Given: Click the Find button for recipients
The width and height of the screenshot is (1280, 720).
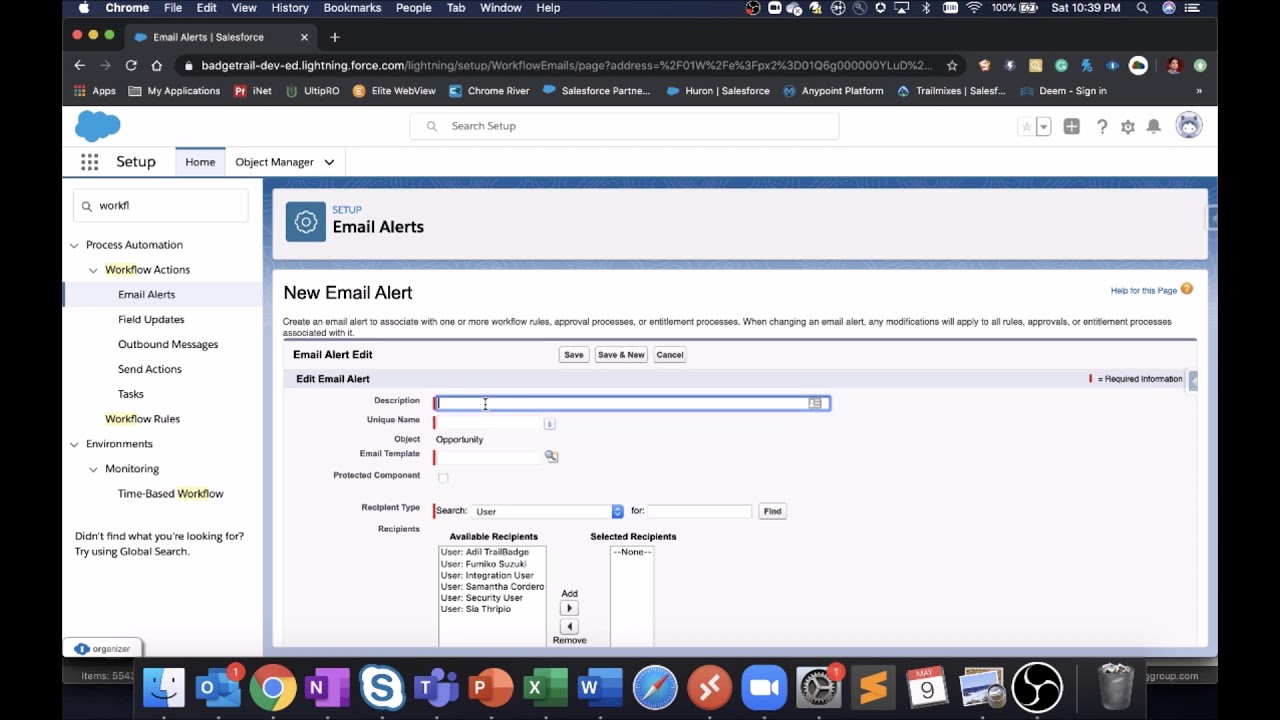Looking at the screenshot, I should tap(772, 511).
